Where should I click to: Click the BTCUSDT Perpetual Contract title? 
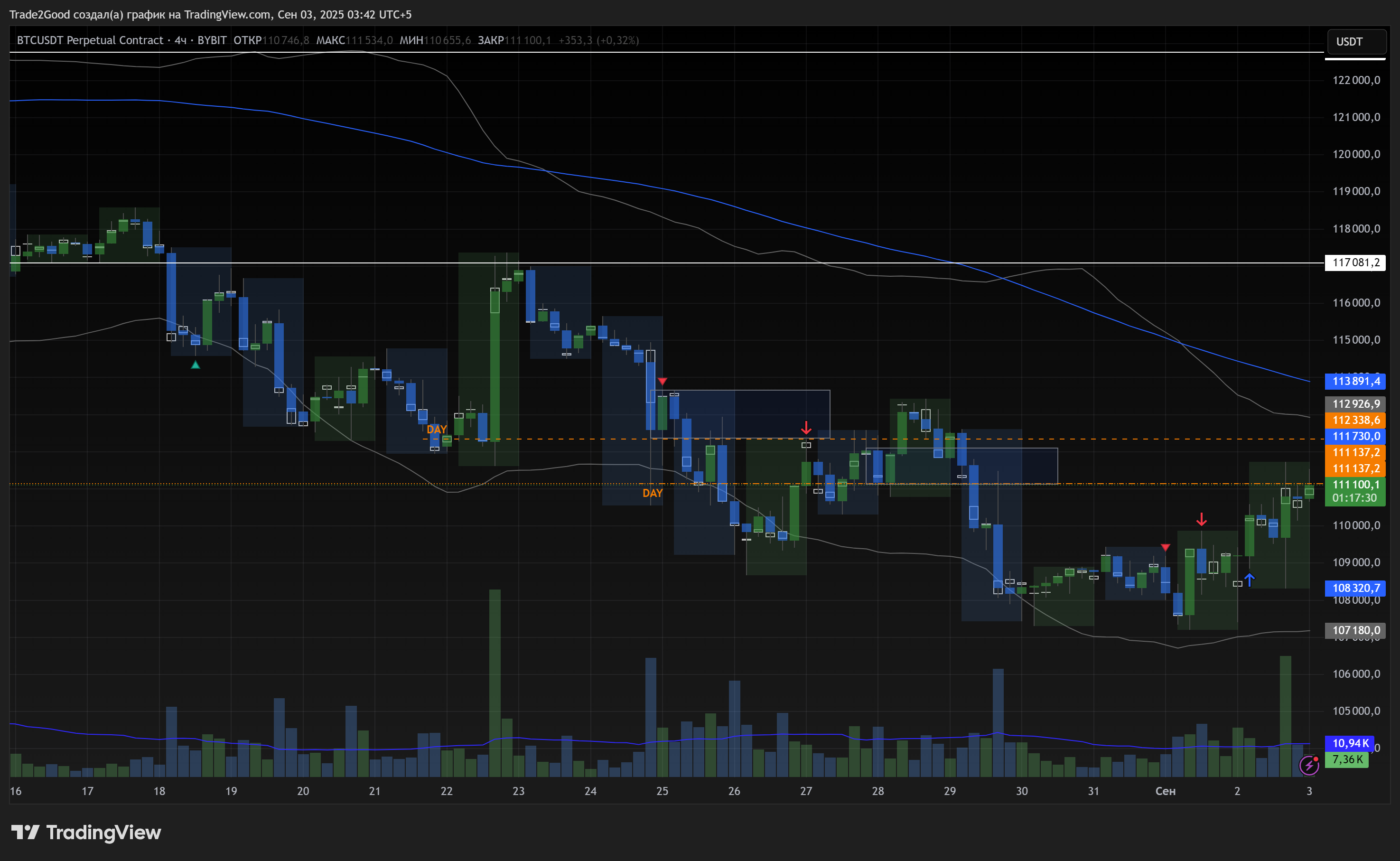pyautogui.click(x=90, y=40)
